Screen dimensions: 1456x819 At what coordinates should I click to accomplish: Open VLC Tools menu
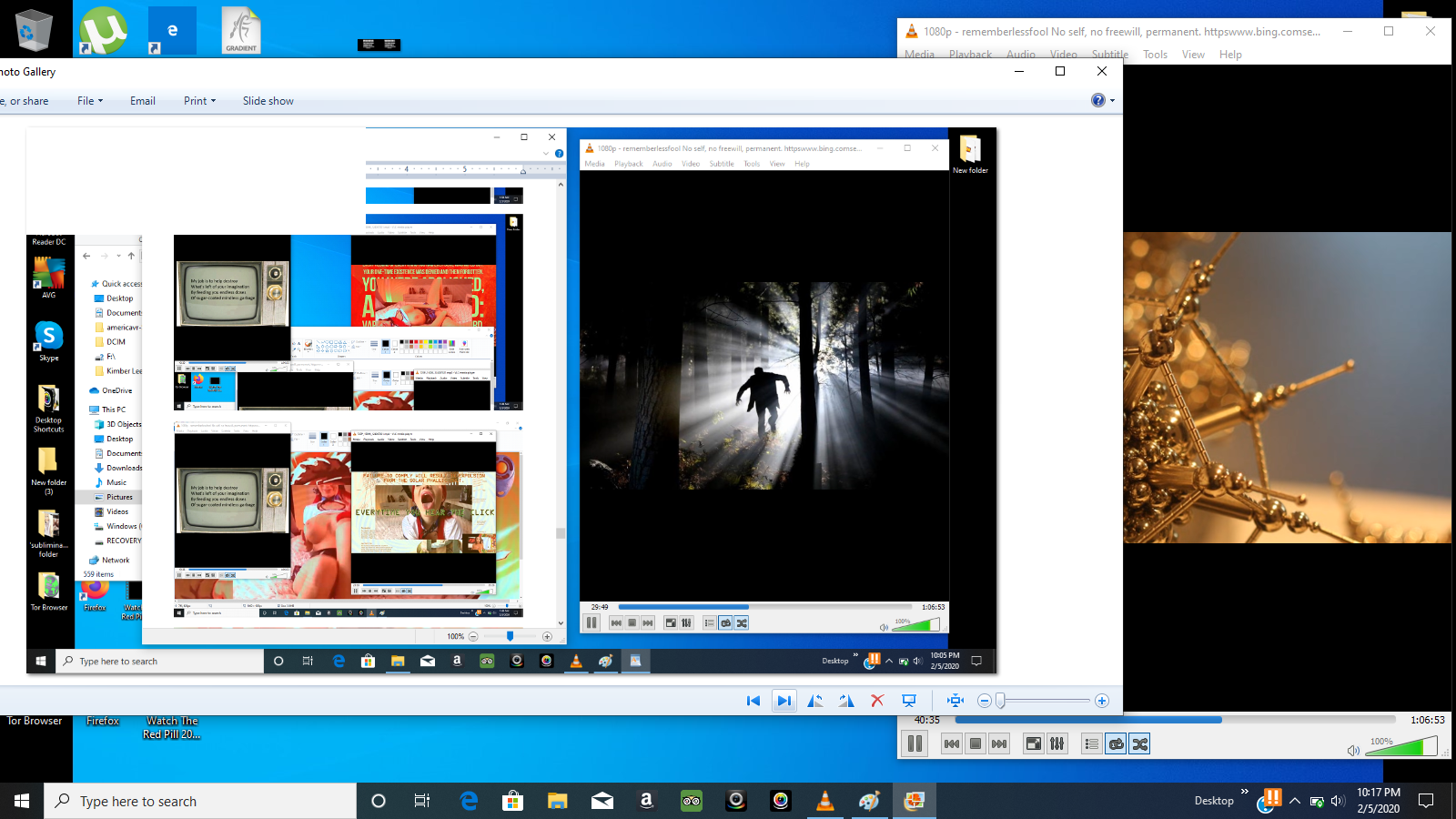click(1155, 55)
